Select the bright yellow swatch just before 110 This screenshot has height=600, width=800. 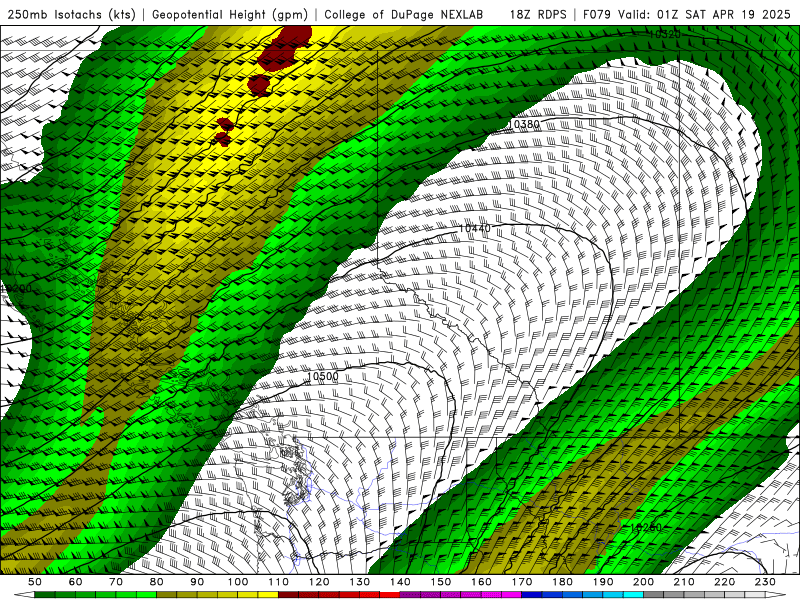click(x=268, y=594)
